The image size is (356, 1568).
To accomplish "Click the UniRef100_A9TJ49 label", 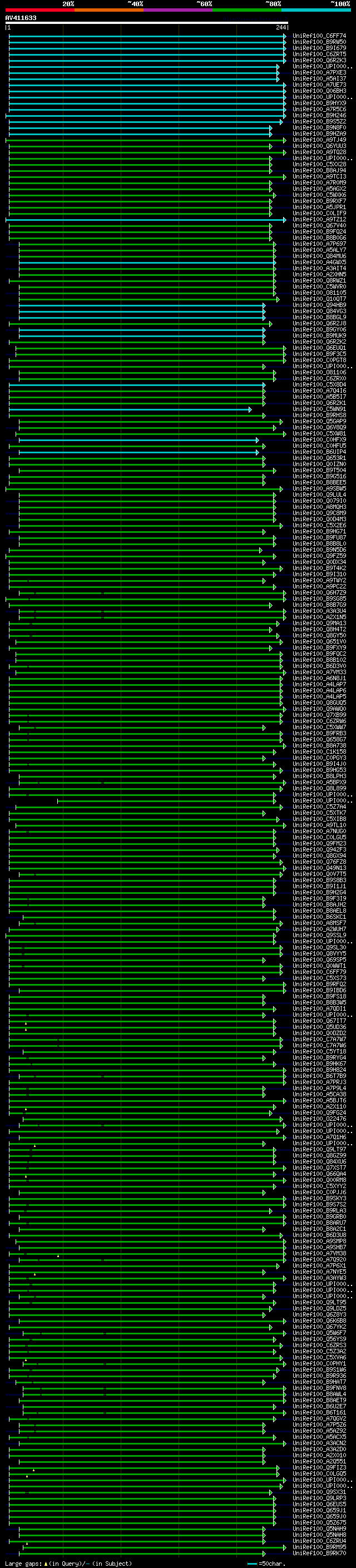I will [319, 140].
